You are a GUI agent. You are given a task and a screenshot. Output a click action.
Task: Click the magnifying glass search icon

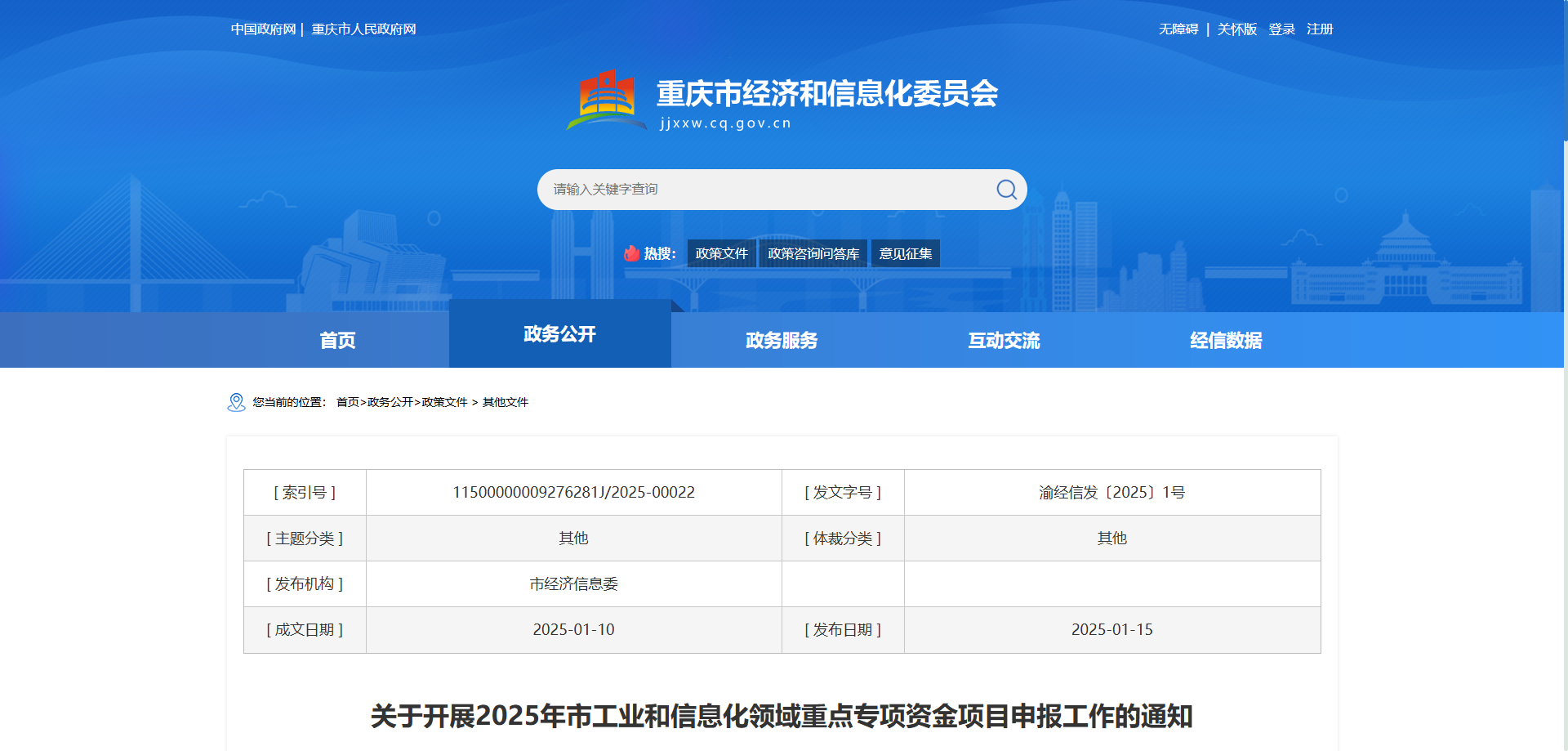pos(1006,190)
